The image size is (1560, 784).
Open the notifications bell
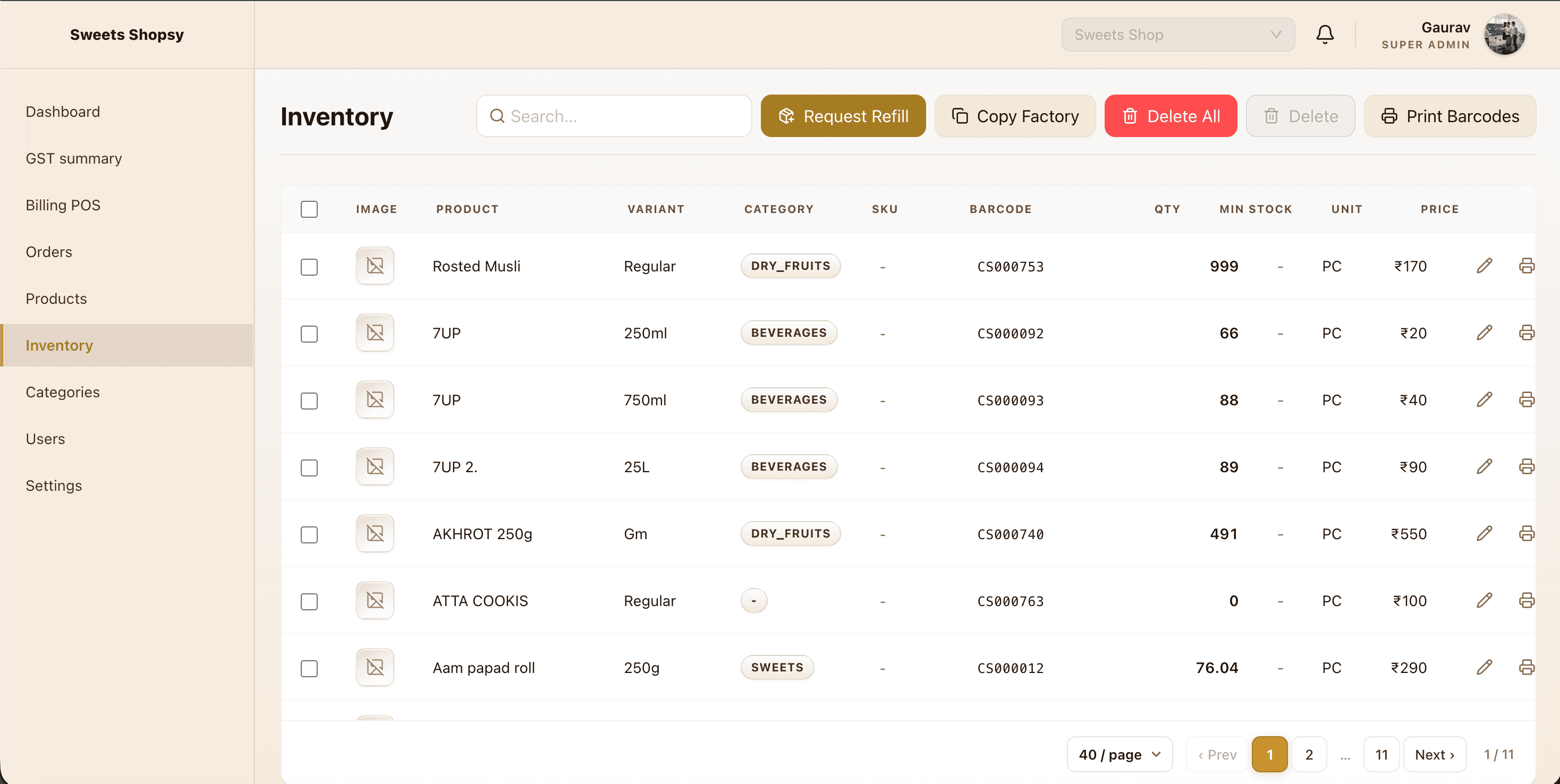(x=1325, y=35)
